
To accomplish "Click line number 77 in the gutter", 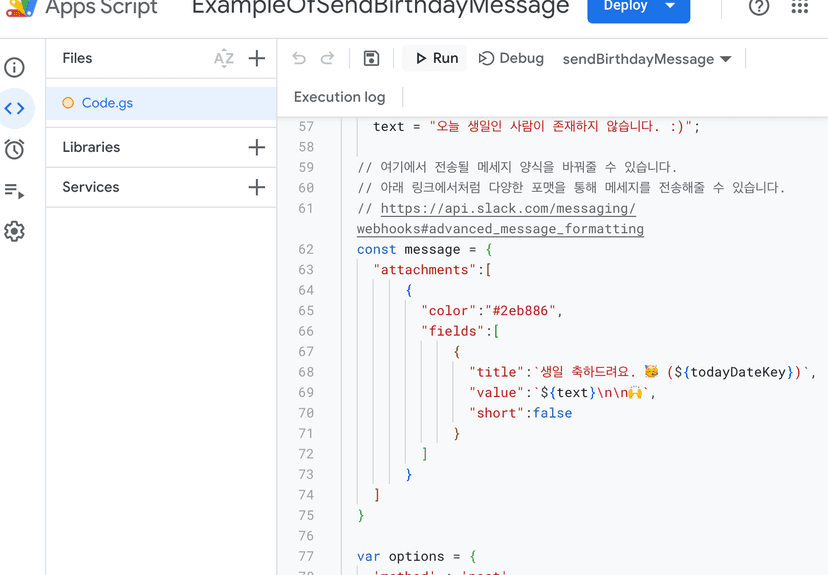I will (306, 556).
